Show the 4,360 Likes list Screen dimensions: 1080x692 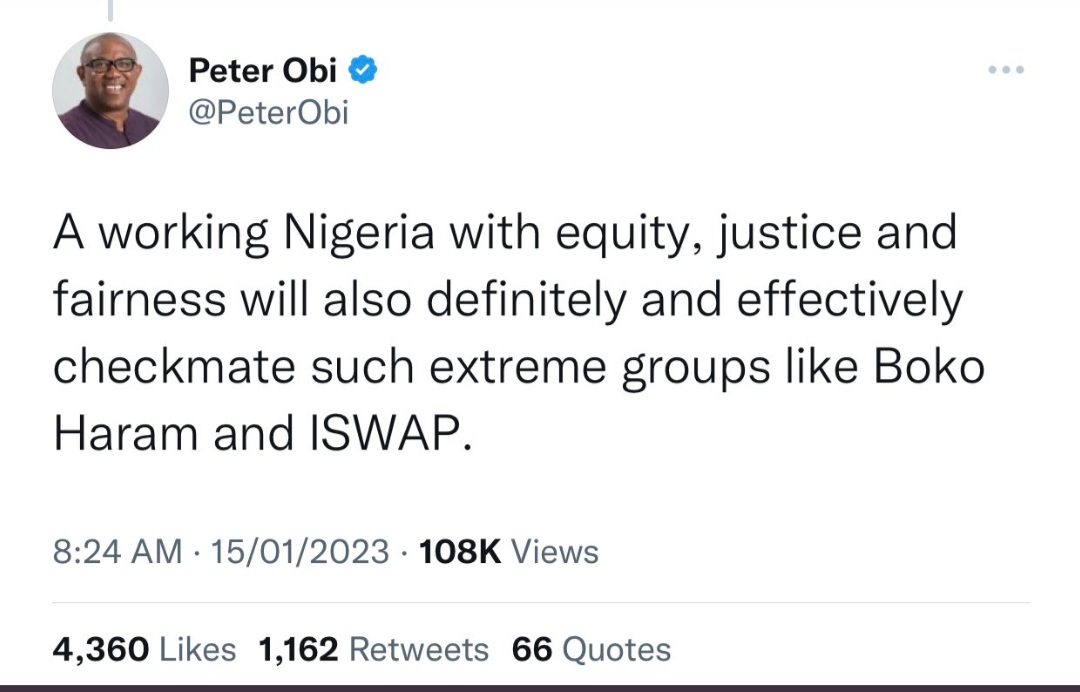144,650
